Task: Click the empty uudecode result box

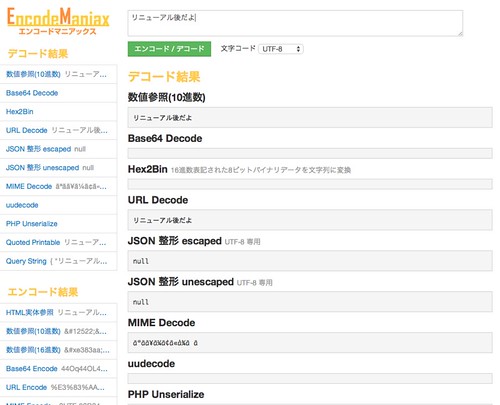Action: tap(310, 378)
